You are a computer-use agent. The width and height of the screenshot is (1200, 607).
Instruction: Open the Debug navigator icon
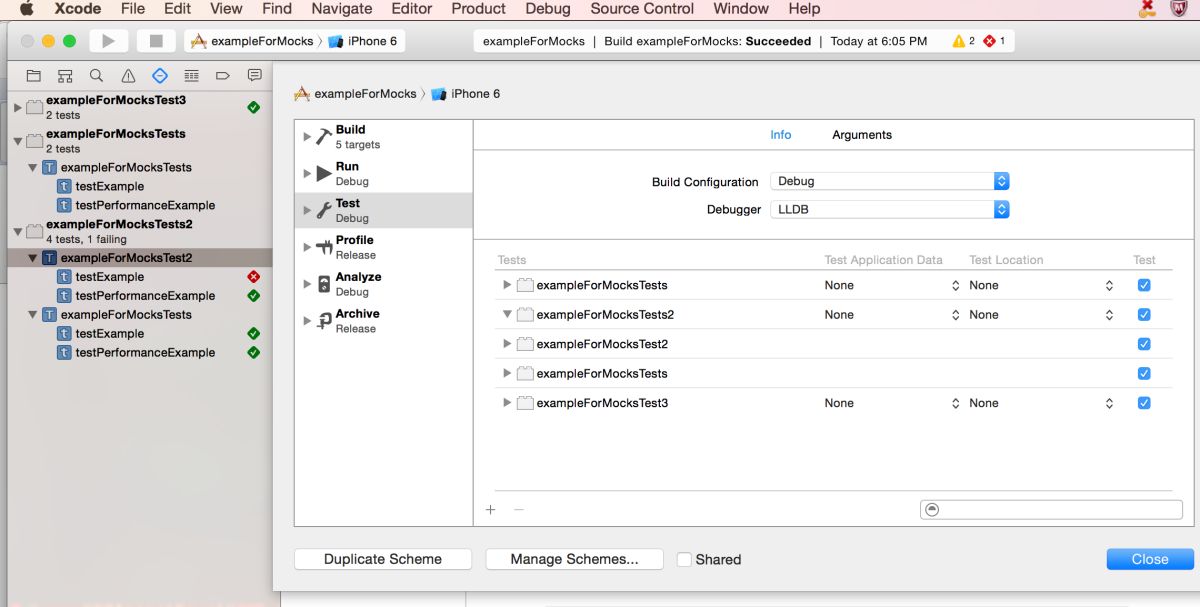191,75
